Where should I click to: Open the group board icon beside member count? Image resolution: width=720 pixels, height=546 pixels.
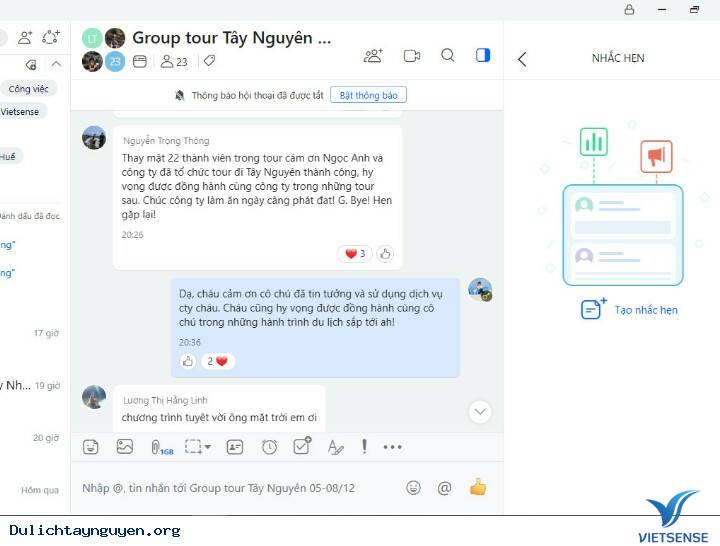[140, 62]
